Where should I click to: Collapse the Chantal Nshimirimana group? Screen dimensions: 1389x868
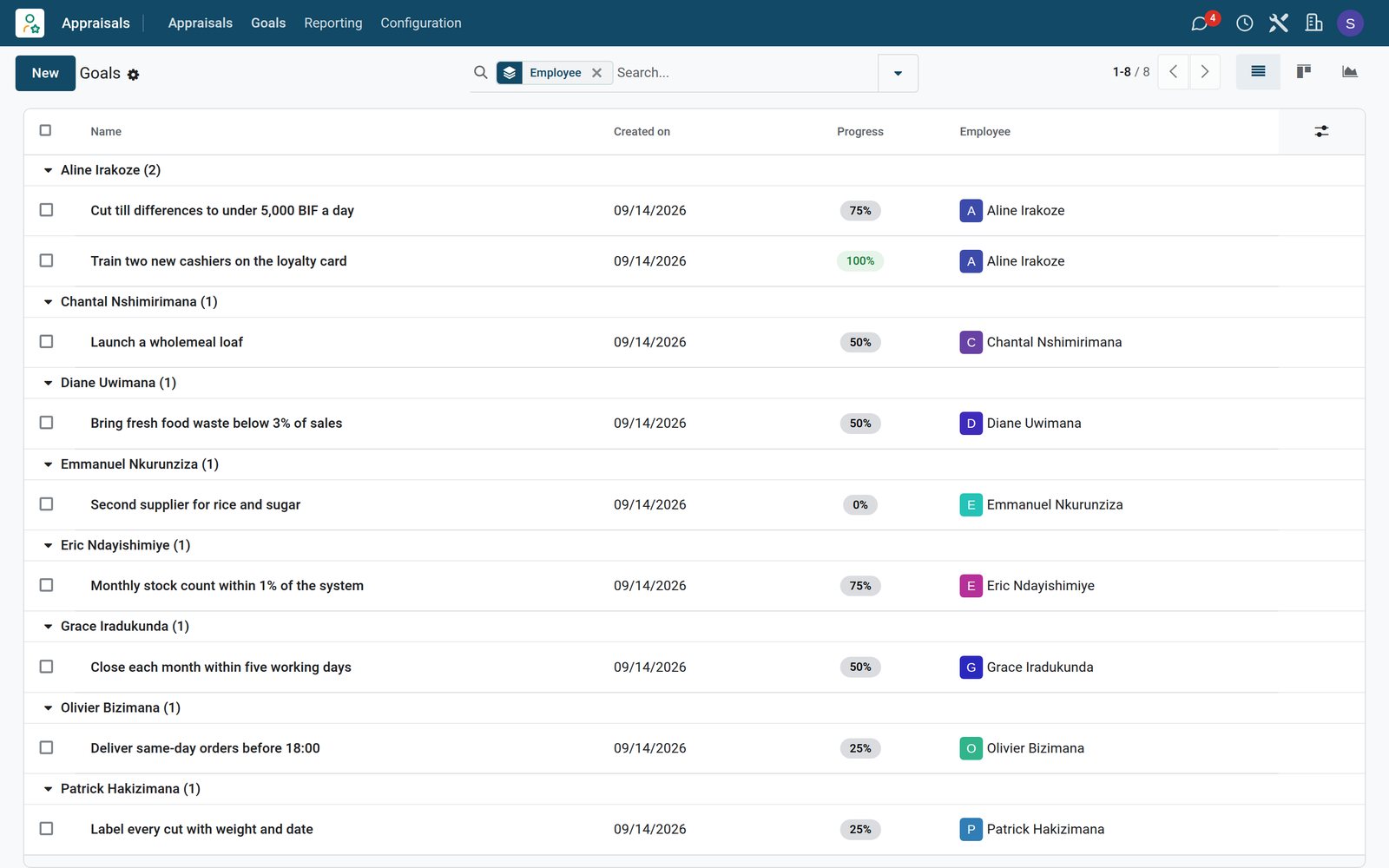(49, 302)
